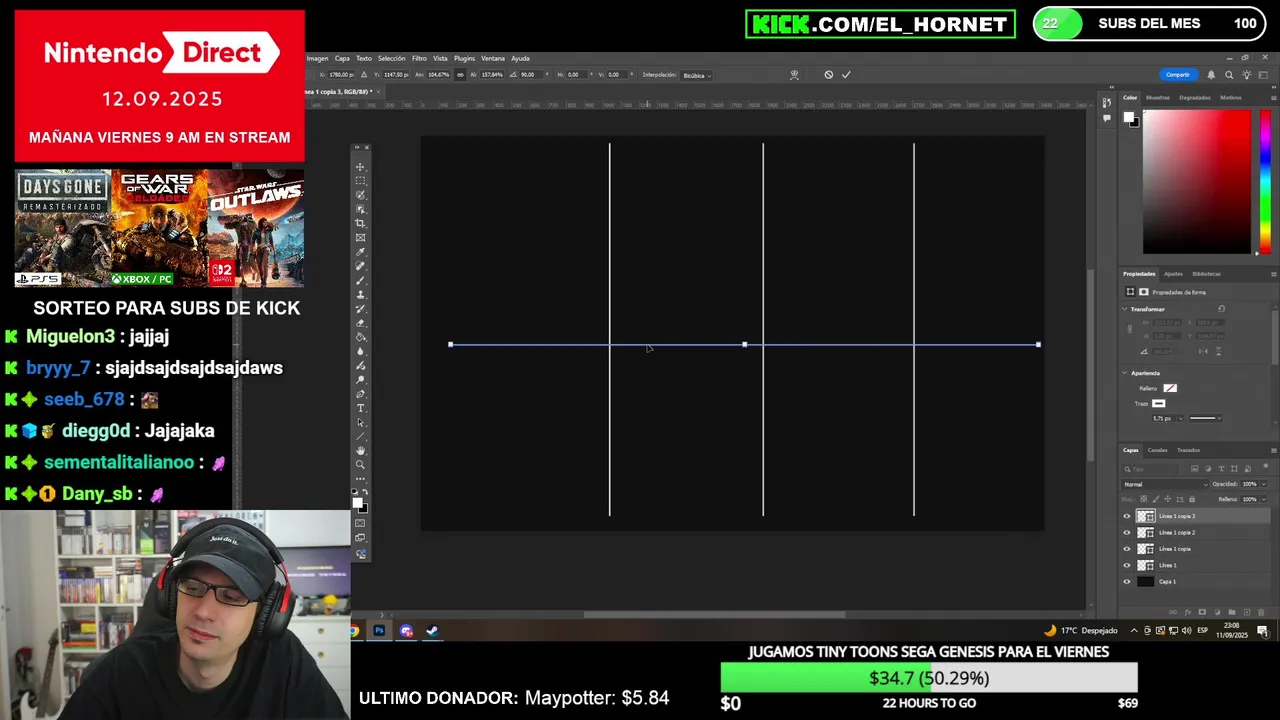The image size is (1280, 720).
Task: Open the Capas panel options menu
Action: (x=1273, y=450)
